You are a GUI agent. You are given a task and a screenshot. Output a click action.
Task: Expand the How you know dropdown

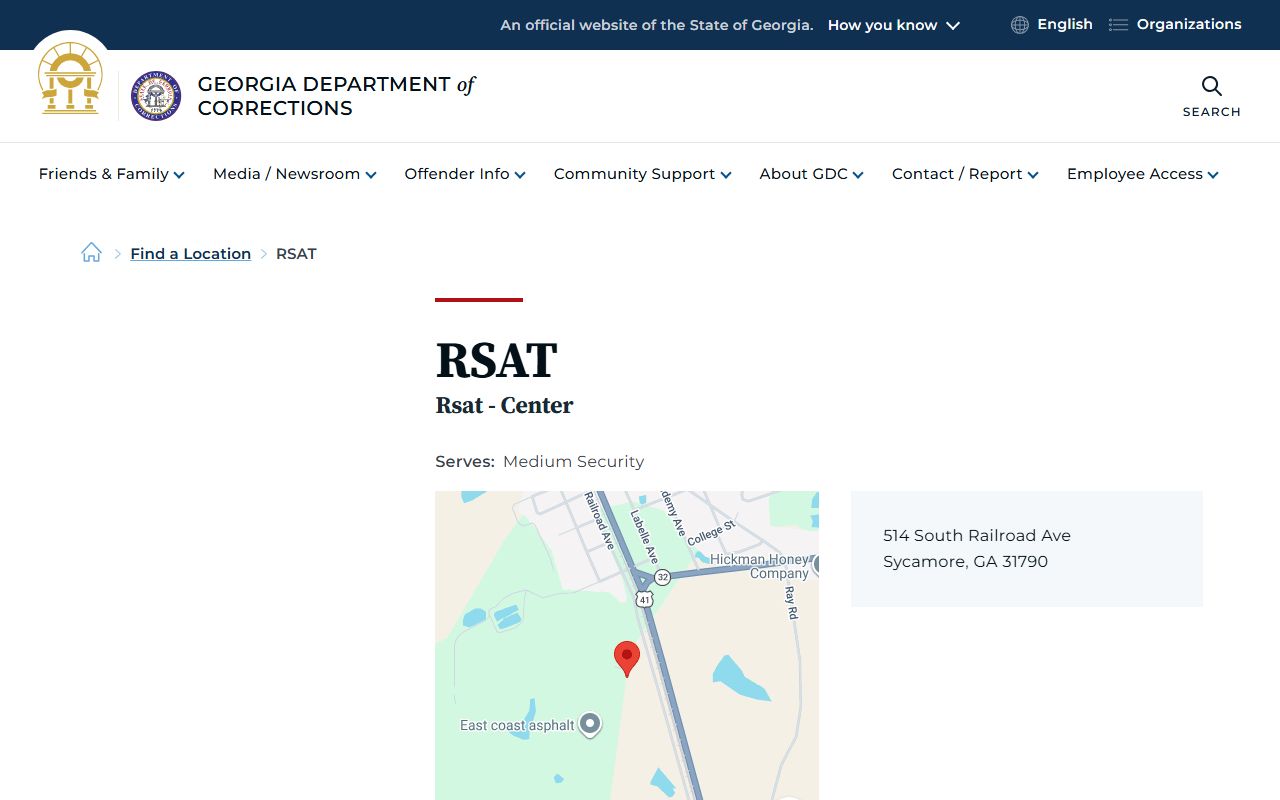tap(893, 25)
